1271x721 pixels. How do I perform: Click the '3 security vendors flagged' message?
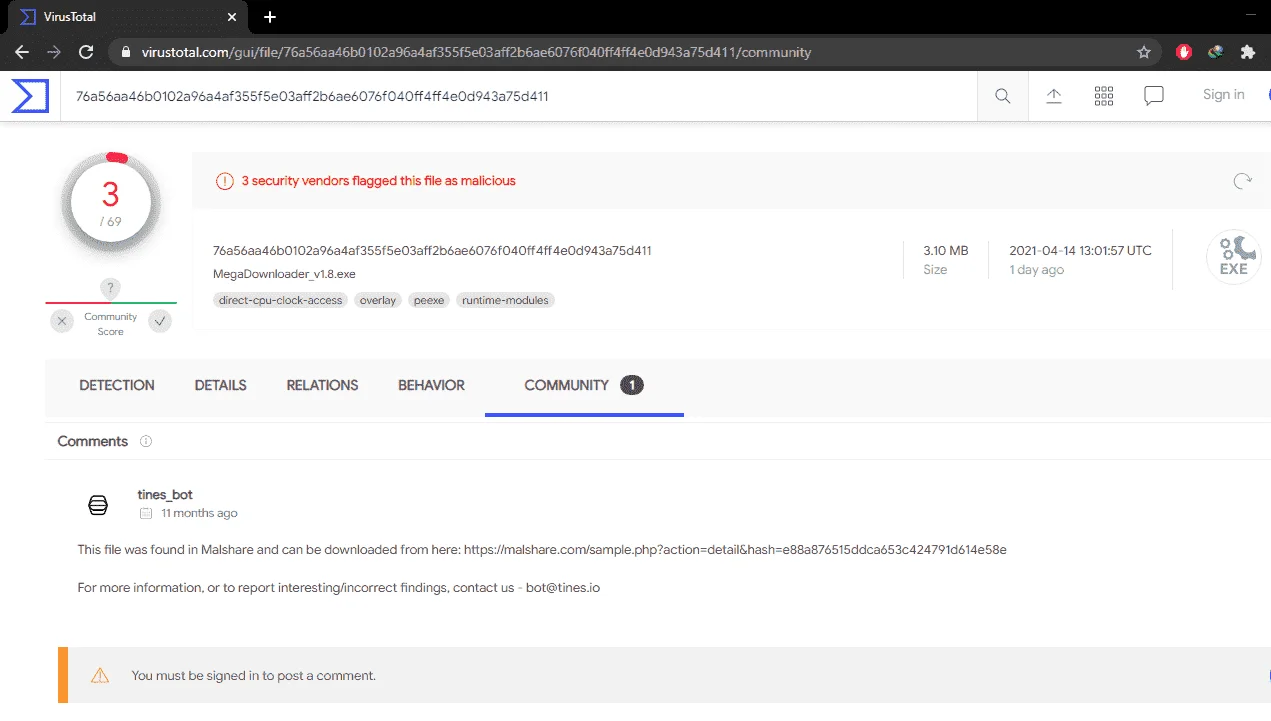379,181
